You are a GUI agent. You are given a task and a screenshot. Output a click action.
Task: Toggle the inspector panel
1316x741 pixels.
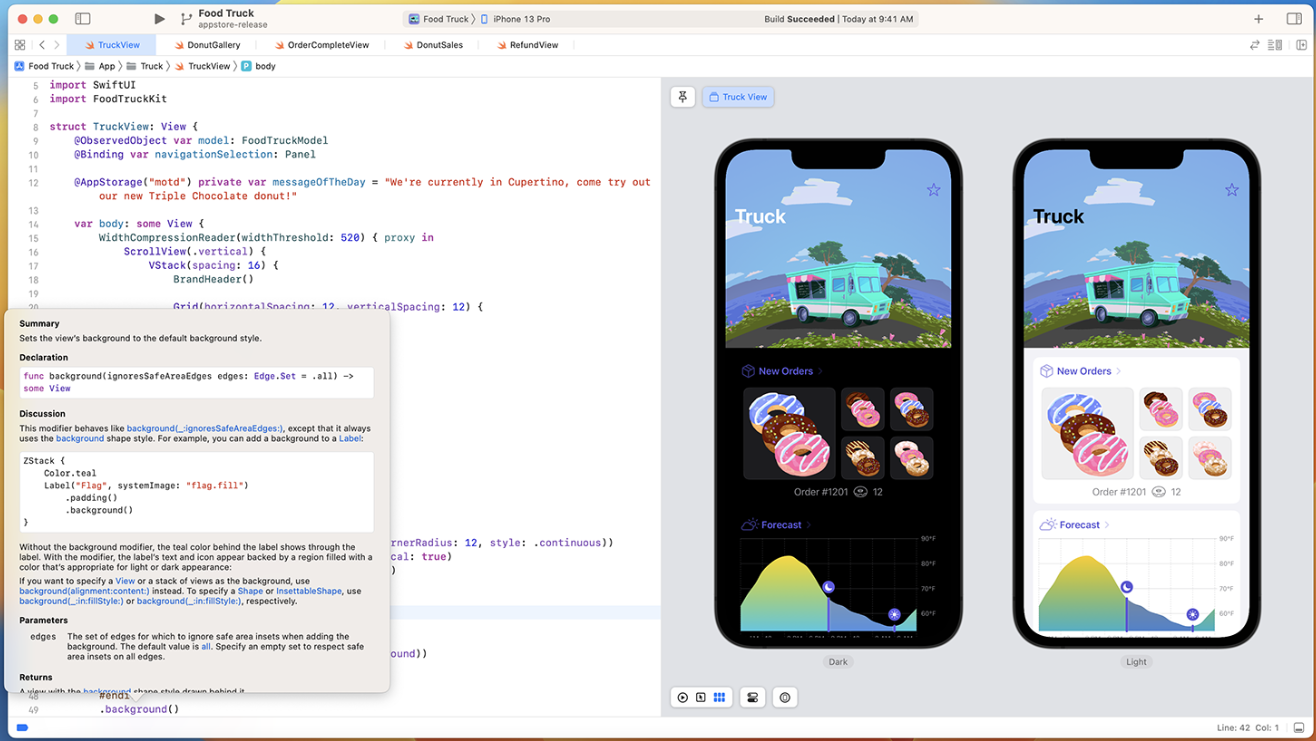[x=1294, y=19]
